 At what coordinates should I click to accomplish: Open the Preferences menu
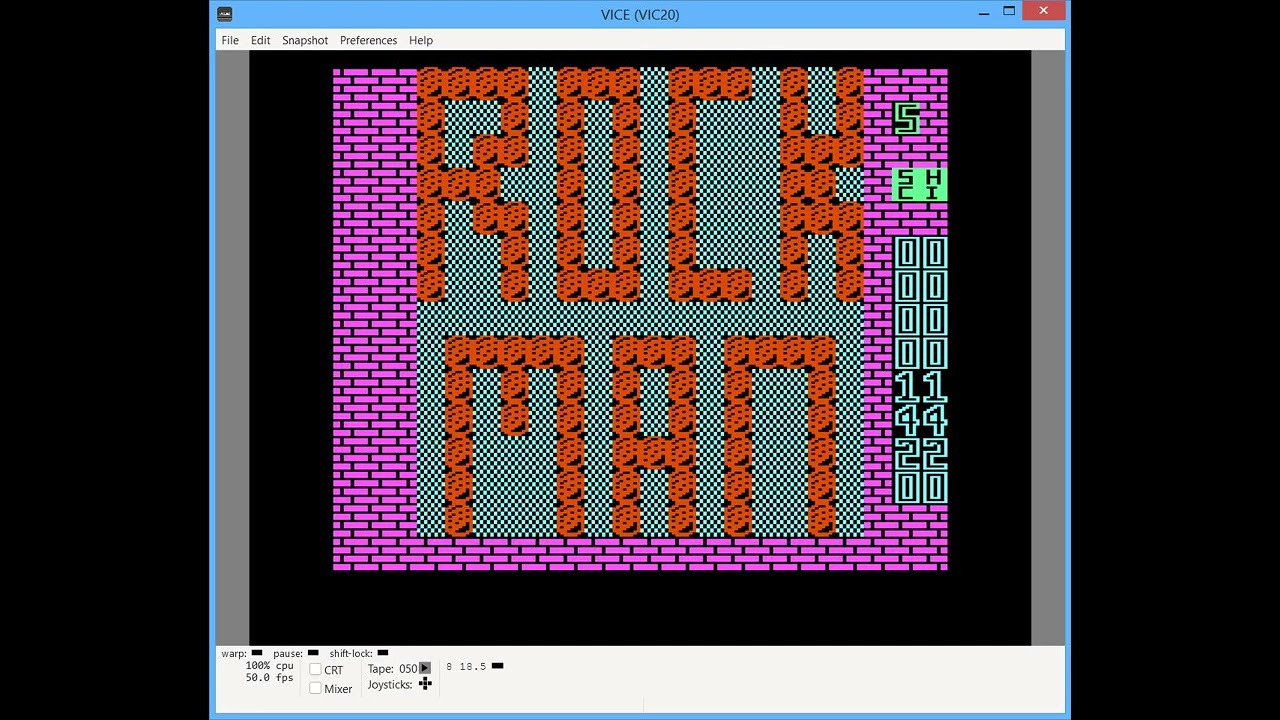point(368,40)
